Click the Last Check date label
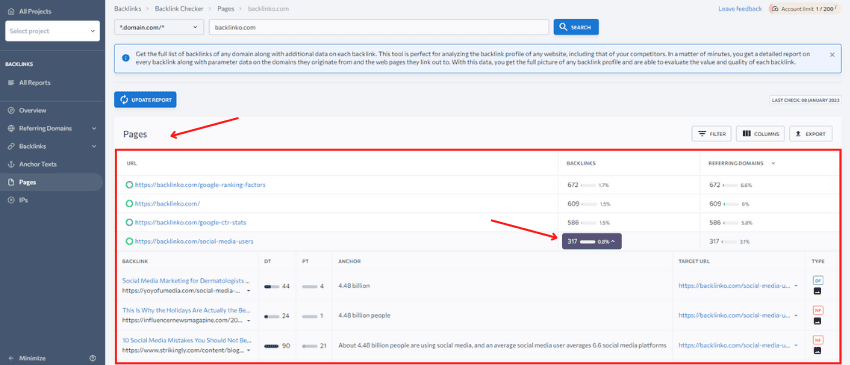Screen dimensions: 850x365 click(x=806, y=100)
